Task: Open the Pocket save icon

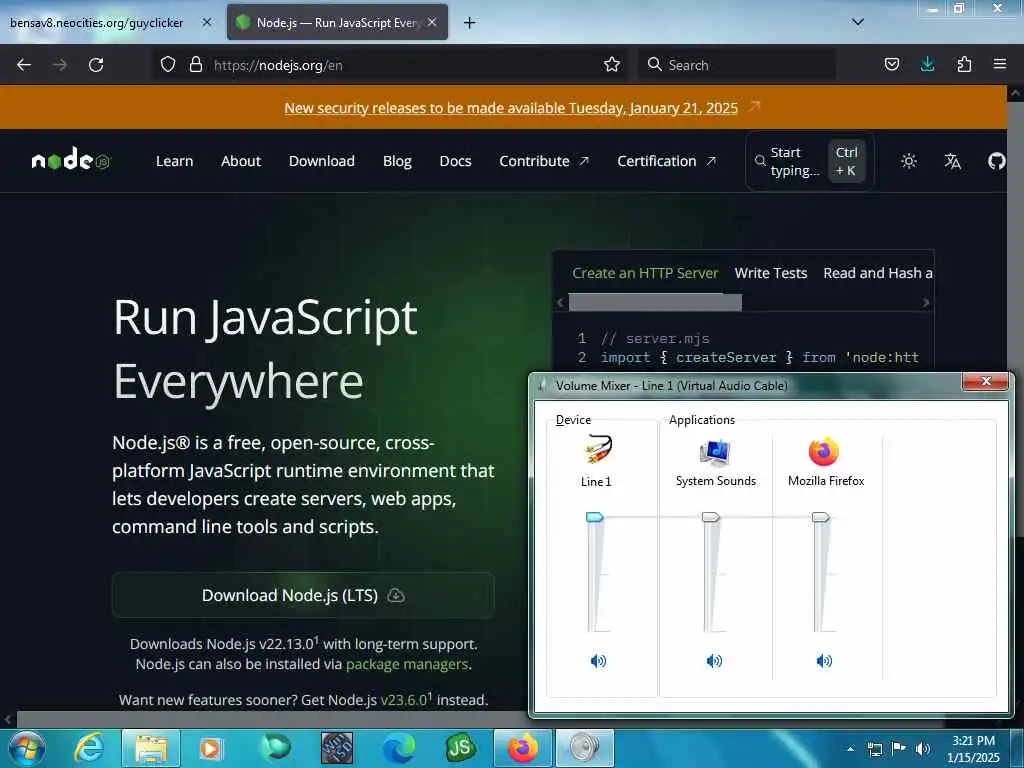Action: (891, 65)
